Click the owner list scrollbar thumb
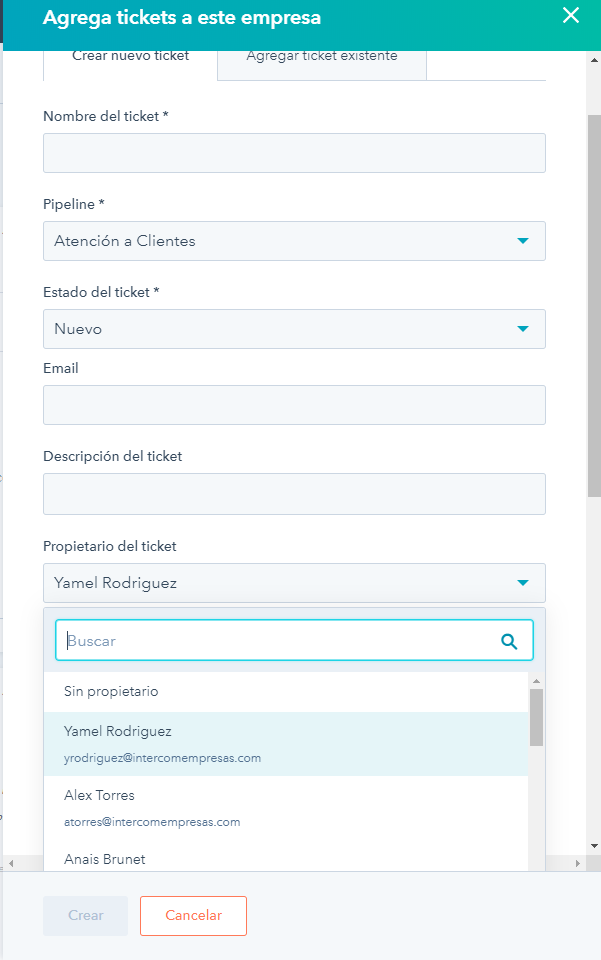Viewport: 601px width, 960px height. 537,717
